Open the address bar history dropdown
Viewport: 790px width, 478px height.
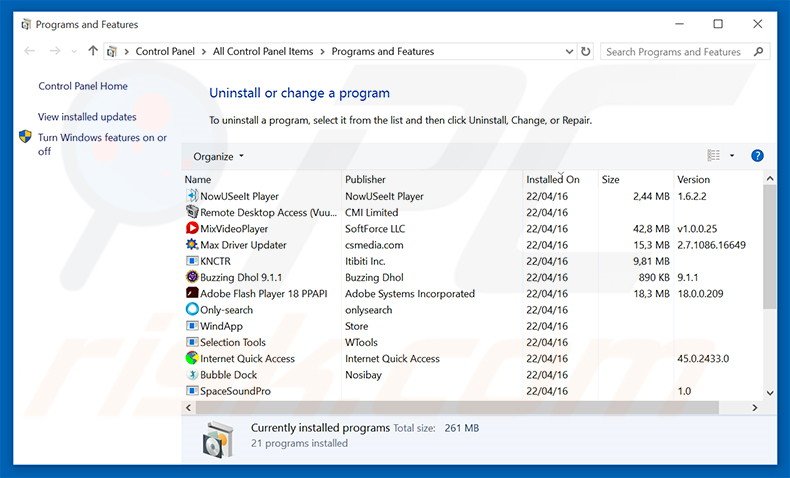point(569,51)
